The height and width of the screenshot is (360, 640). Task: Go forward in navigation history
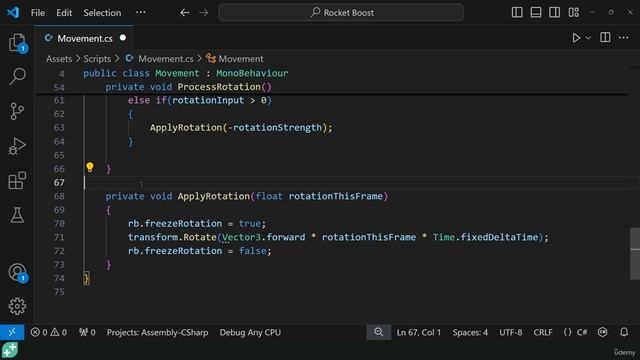click(x=204, y=13)
